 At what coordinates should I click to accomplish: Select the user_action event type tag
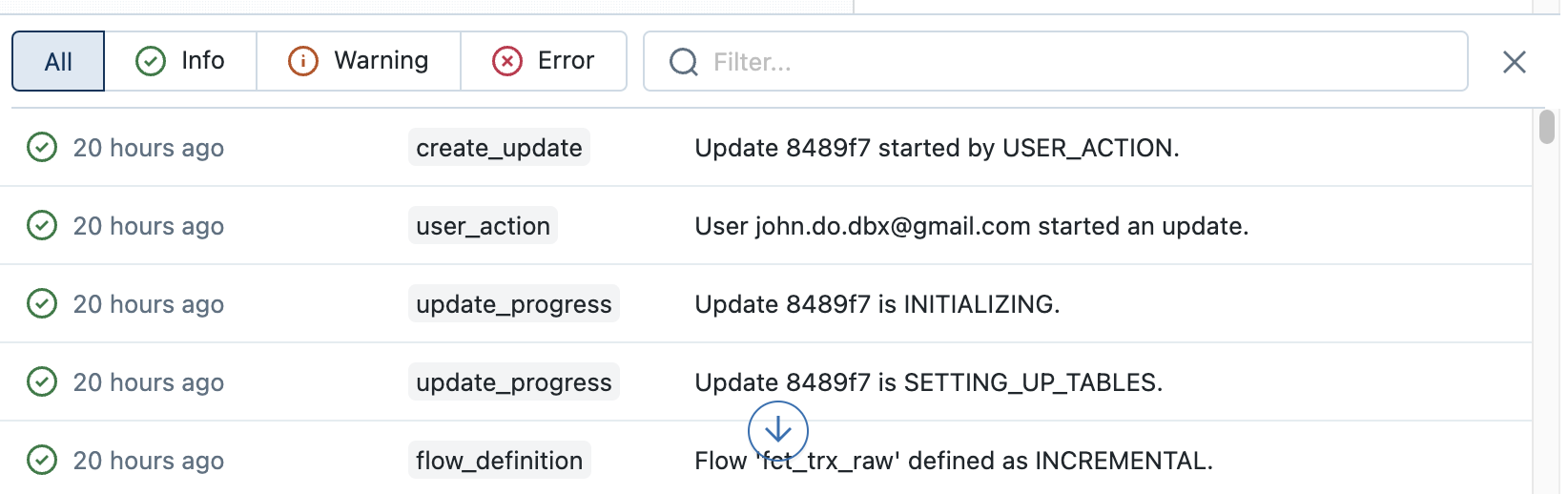tap(483, 226)
